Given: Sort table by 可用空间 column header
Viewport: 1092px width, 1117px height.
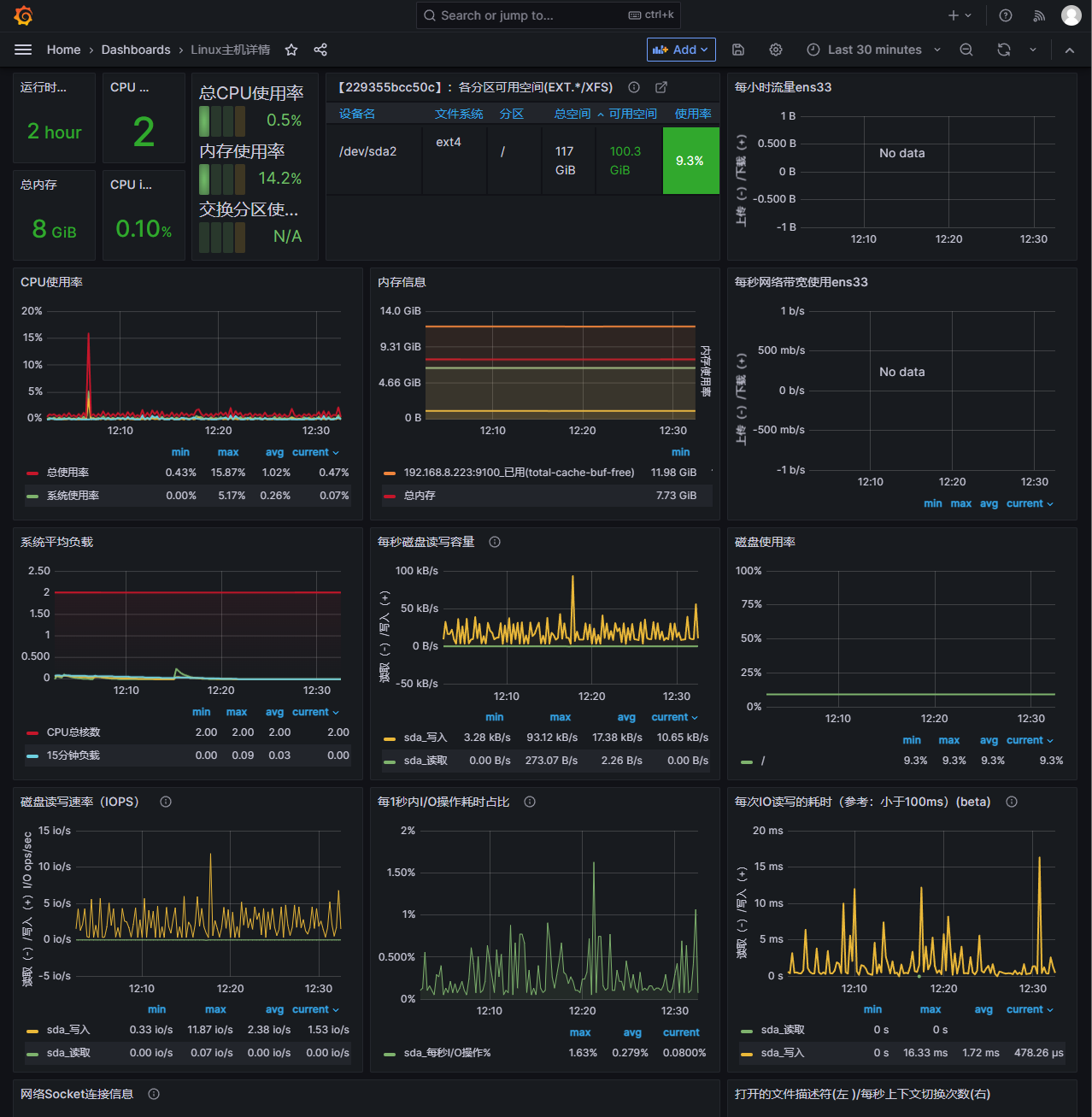Looking at the screenshot, I should click(x=632, y=114).
